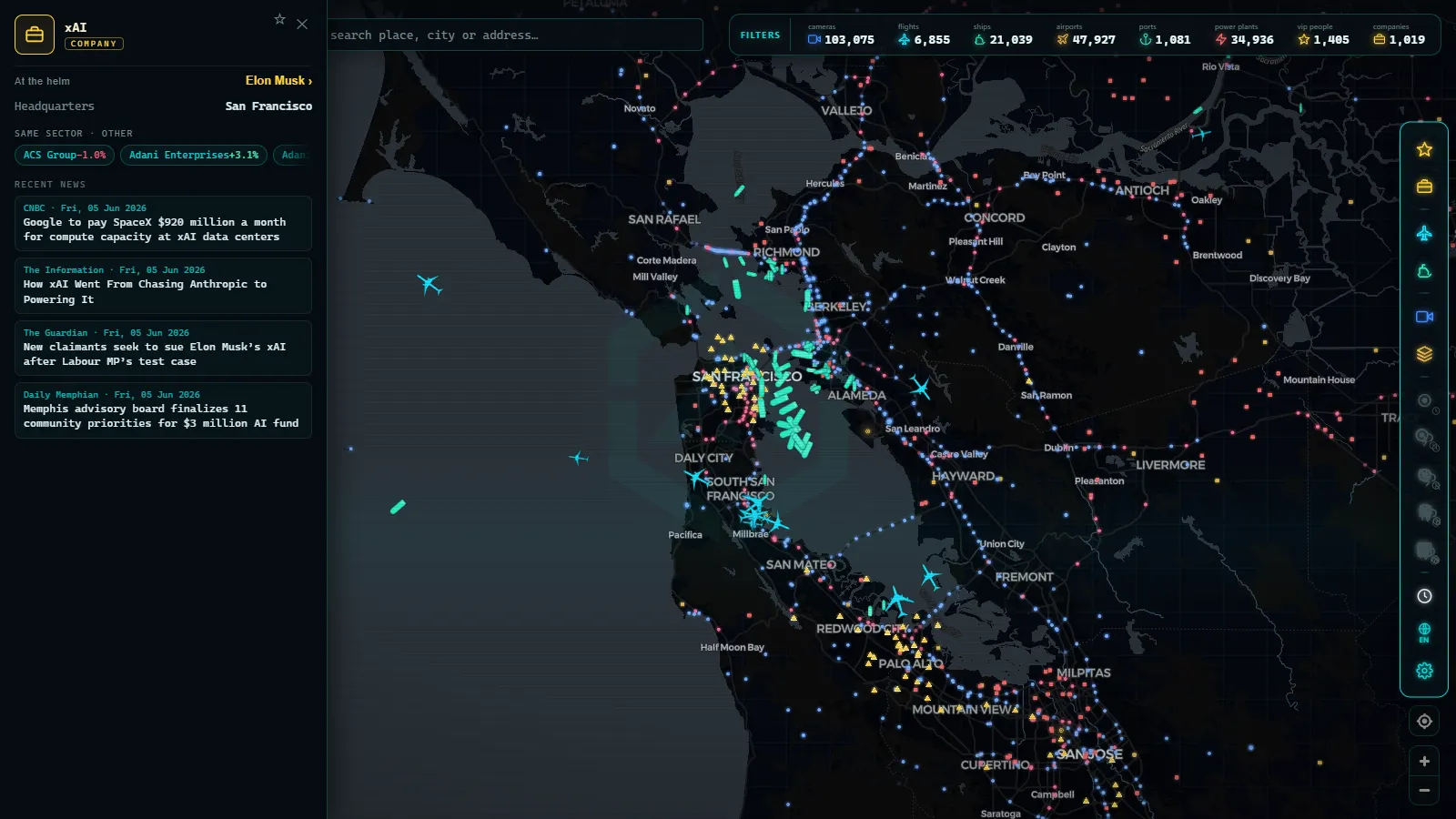
Task: Click the airports count 47,927 stat
Action: pyautogui.click(x=1086, y=35)
